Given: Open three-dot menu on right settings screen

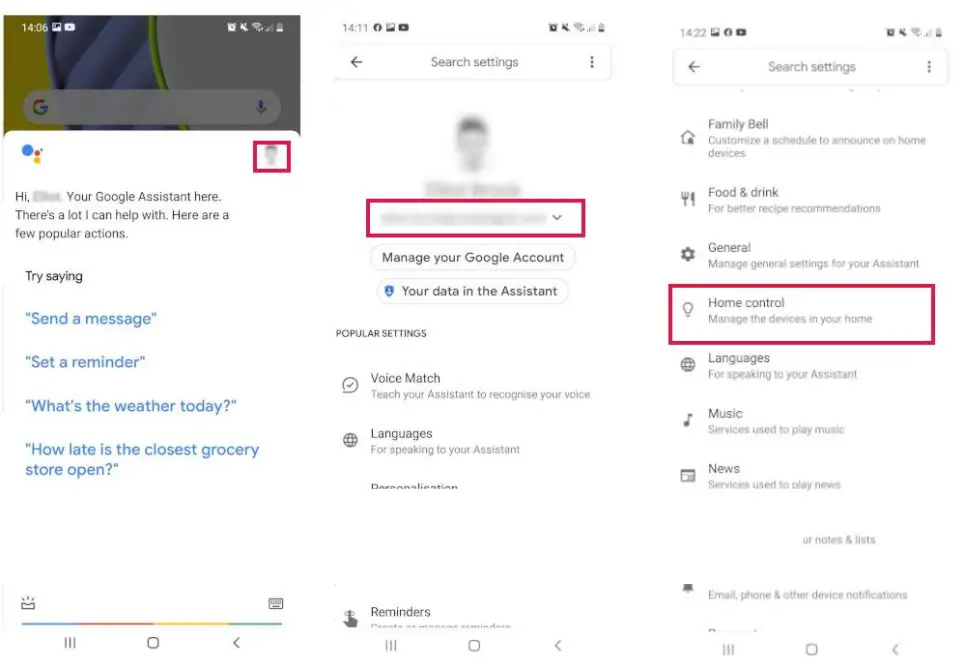Looking at the screenshot, I should coord(929,67).
